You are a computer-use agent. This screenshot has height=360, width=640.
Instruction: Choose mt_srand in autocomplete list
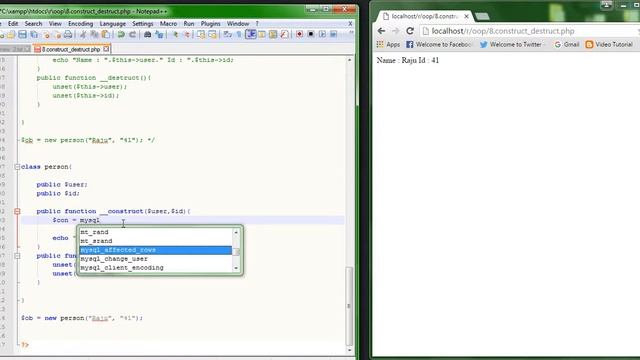click(x=156, y=241)
